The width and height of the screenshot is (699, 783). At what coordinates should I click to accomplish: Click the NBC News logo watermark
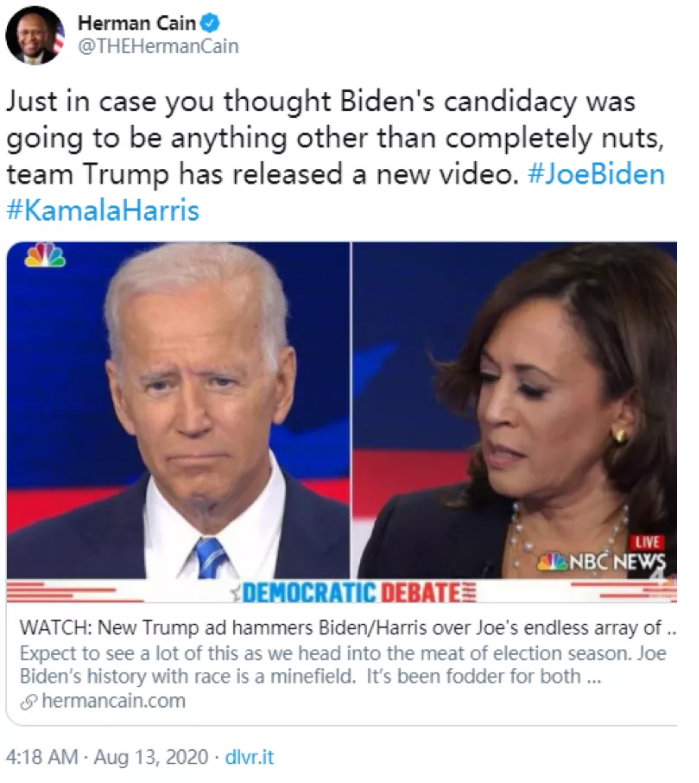pos(602,562)
